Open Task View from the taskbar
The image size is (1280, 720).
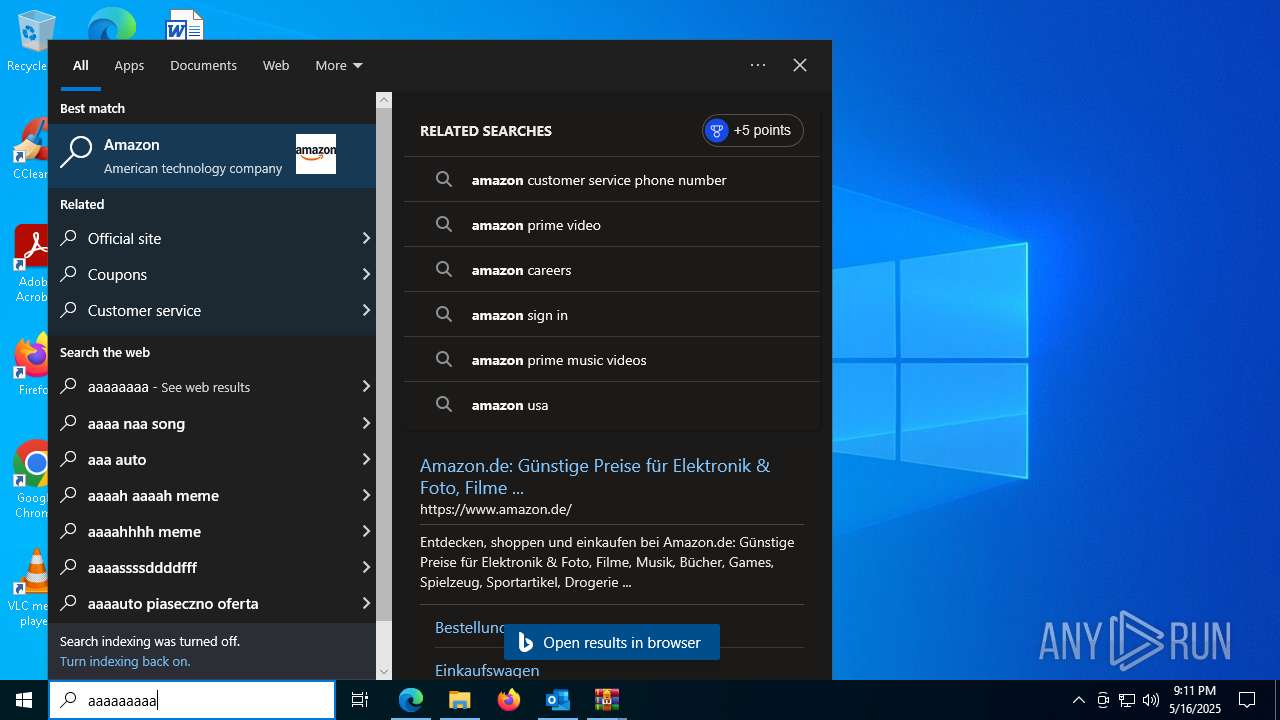360,700
